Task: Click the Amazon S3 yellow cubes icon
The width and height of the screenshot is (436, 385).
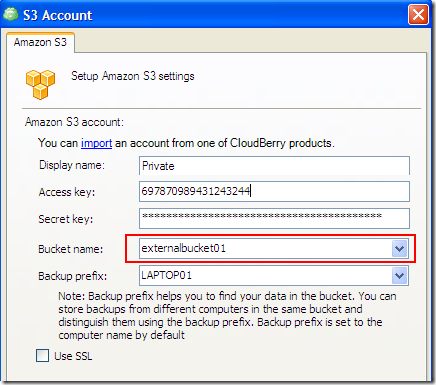Action: tap(40, 84)
